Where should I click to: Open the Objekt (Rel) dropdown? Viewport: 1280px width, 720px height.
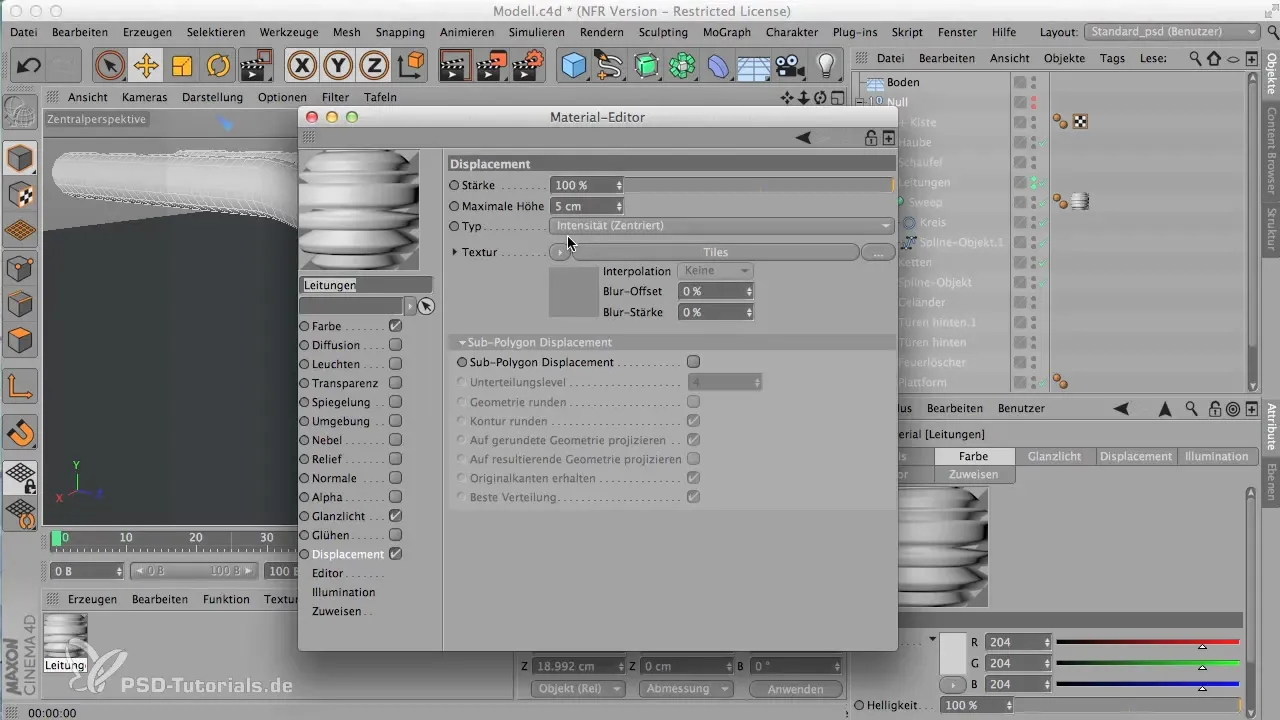[580, 689]
